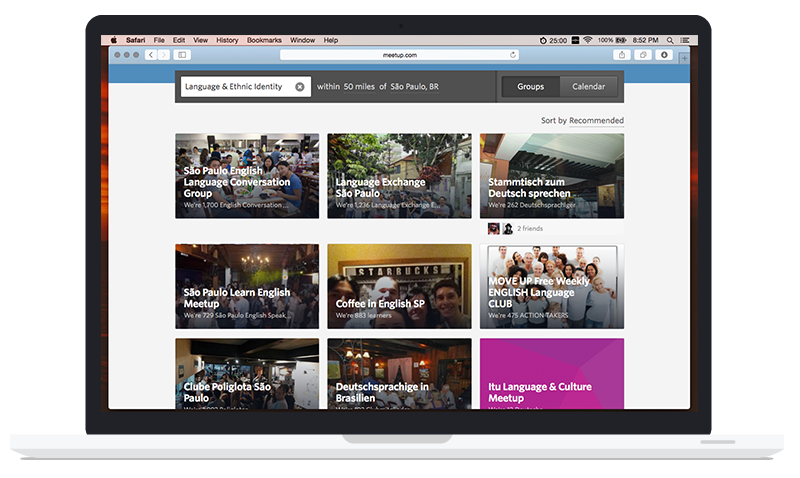Viewport: 800px width, 478px height.
Task: Open Itu Language & Culture Meetup card
Action: pos(552,373)
